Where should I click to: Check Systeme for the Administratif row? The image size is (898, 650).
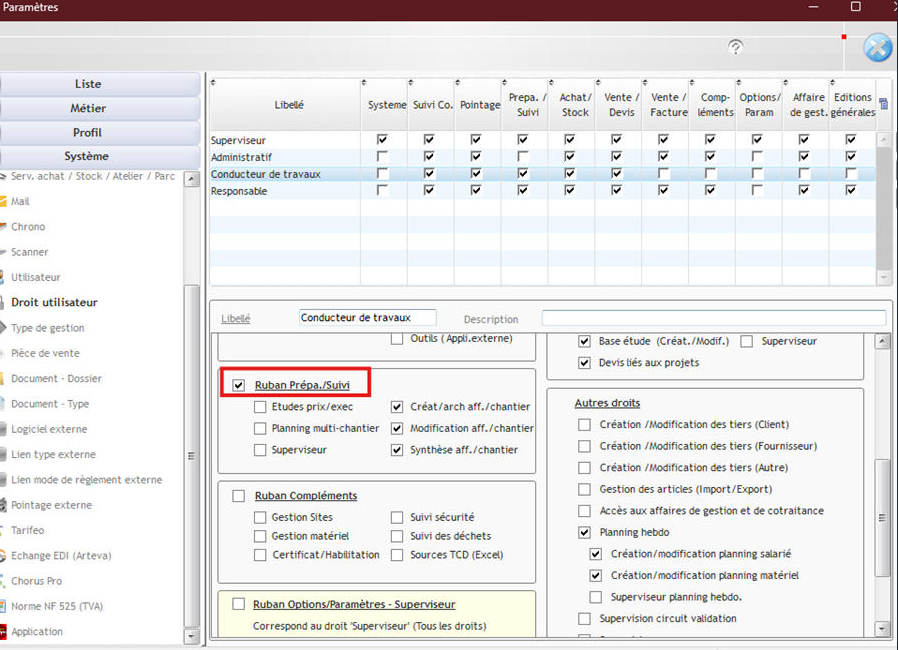[x=381, y=156]
